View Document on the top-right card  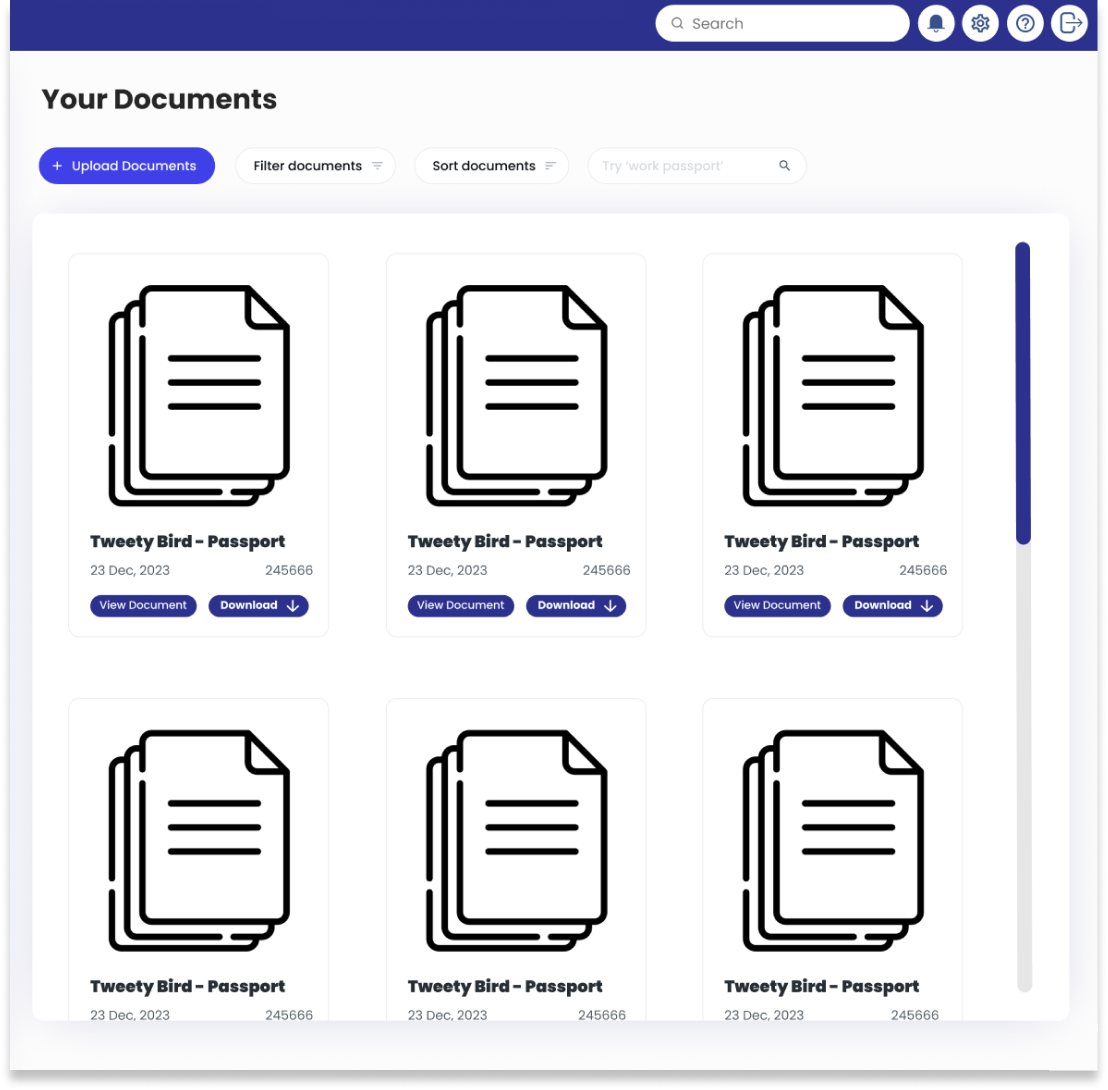(777, 606)
